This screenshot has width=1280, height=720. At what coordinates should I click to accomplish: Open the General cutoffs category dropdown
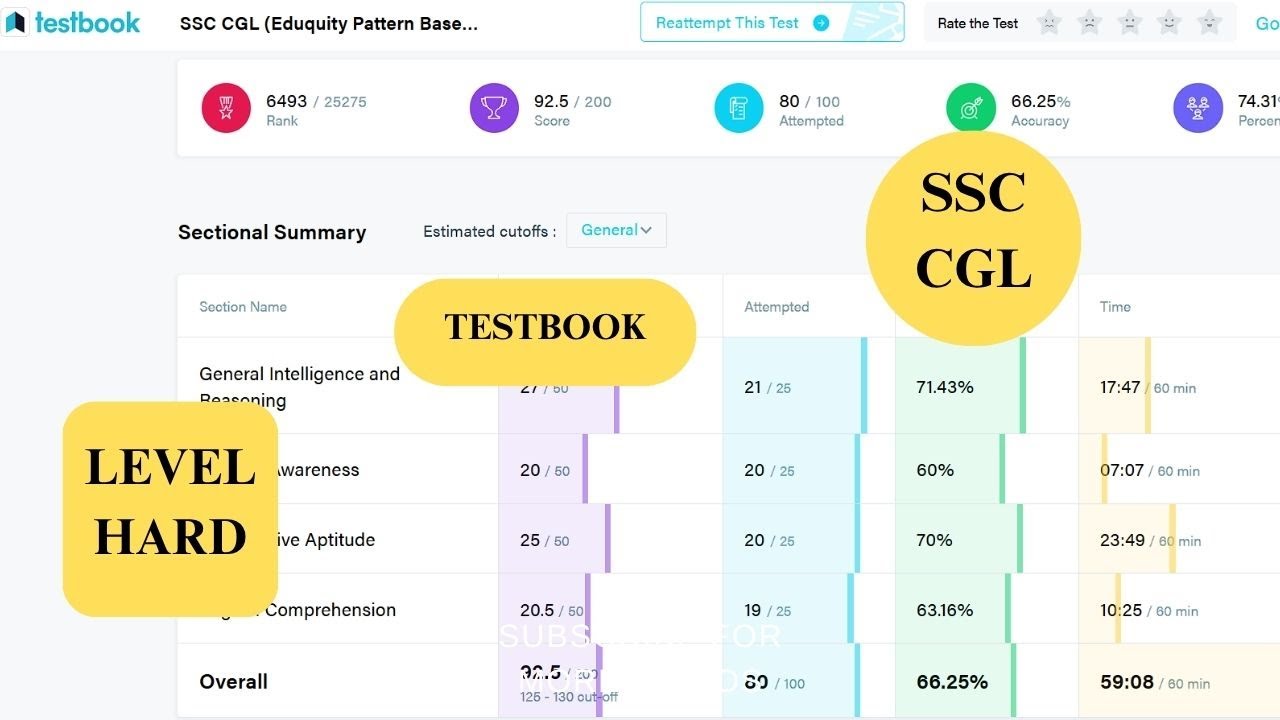click(616, 230)
